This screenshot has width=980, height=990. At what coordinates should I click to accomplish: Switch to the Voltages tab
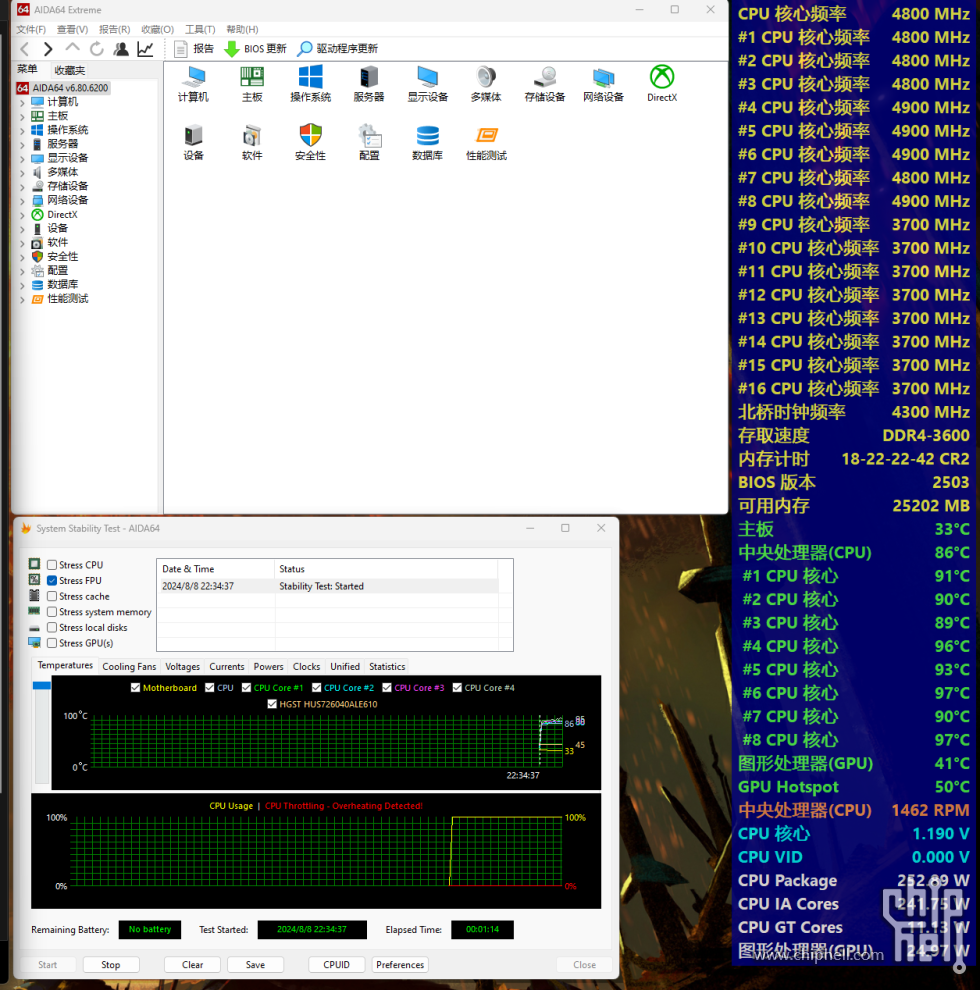tap(182, 667)
